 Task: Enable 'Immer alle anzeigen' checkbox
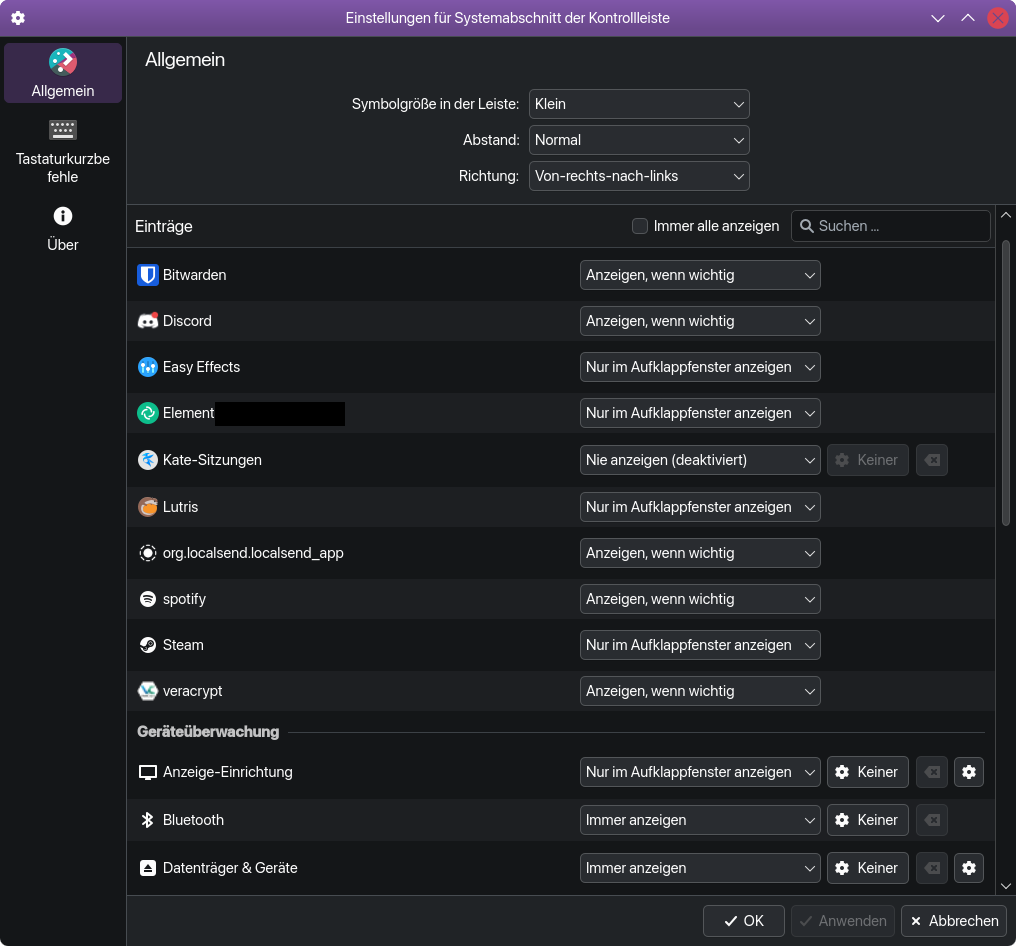pos(640,225)
